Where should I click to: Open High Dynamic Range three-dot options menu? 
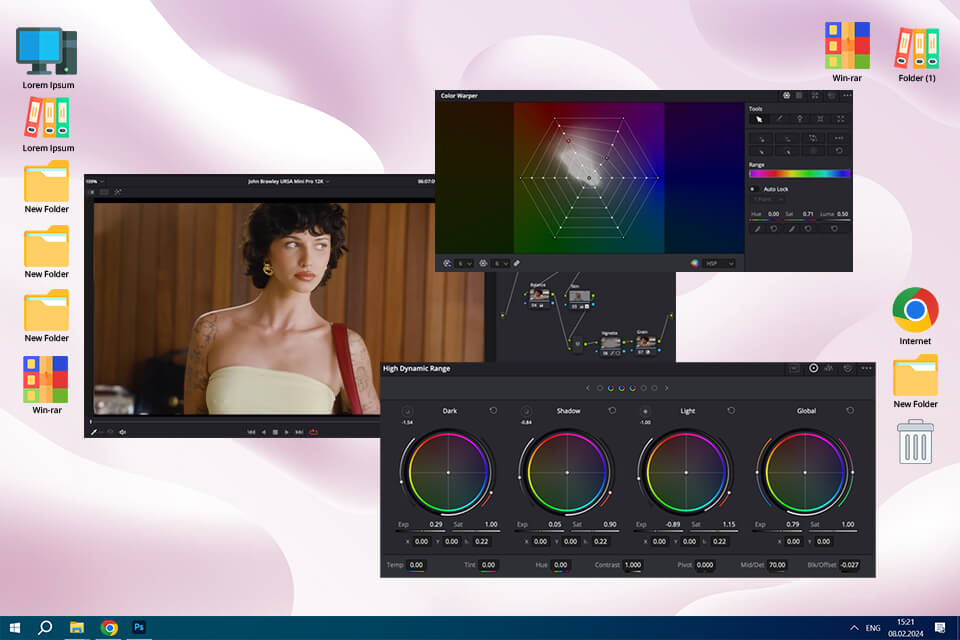(866, 368)
